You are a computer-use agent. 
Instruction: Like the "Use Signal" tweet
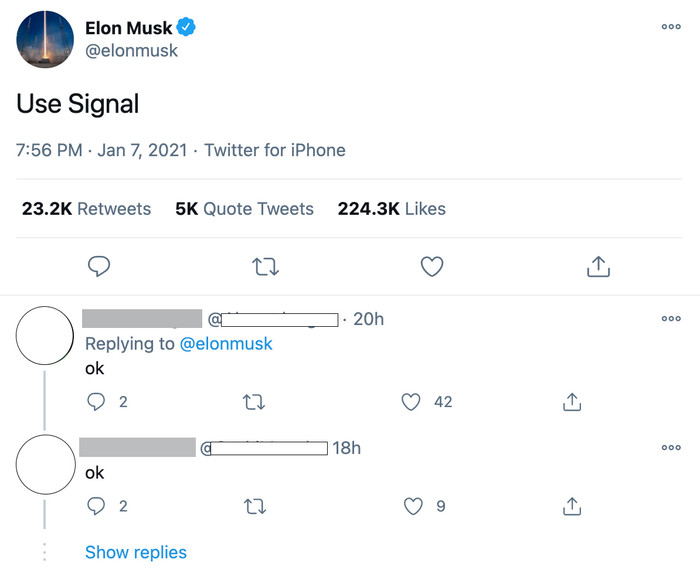click(432, 266)
